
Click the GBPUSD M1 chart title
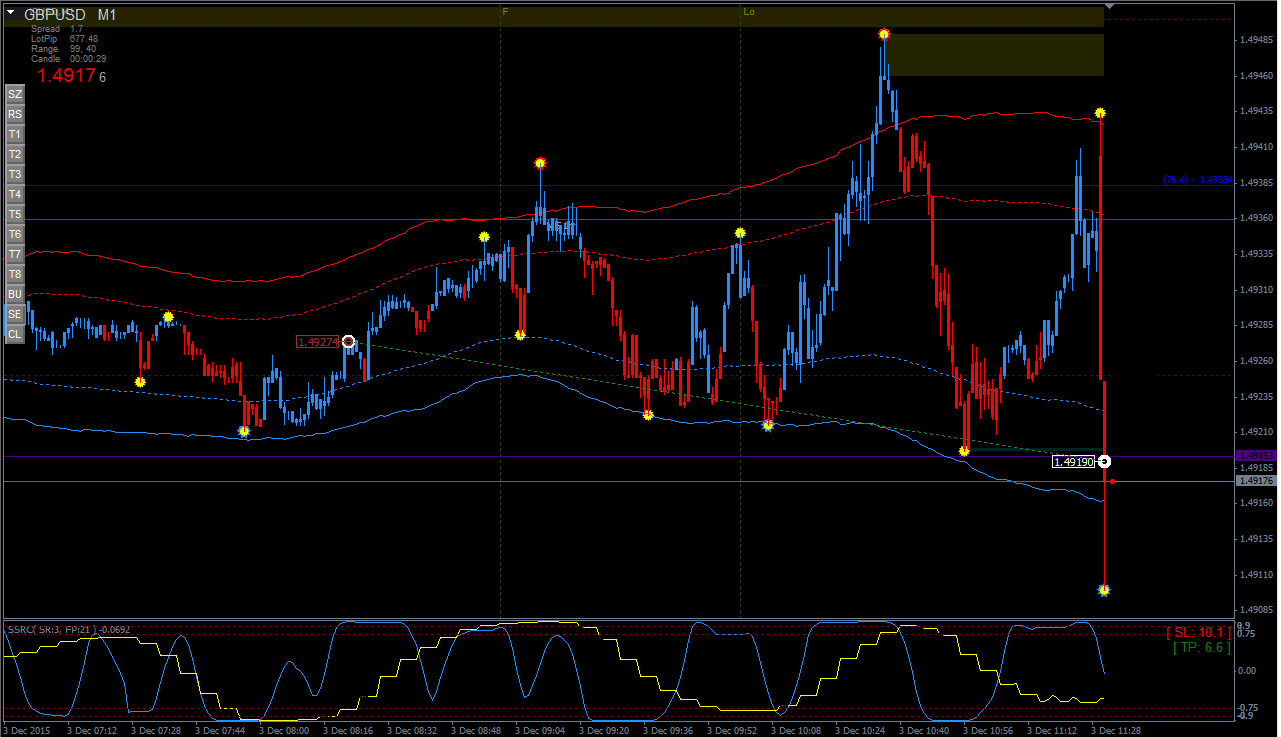coord(70,15)
